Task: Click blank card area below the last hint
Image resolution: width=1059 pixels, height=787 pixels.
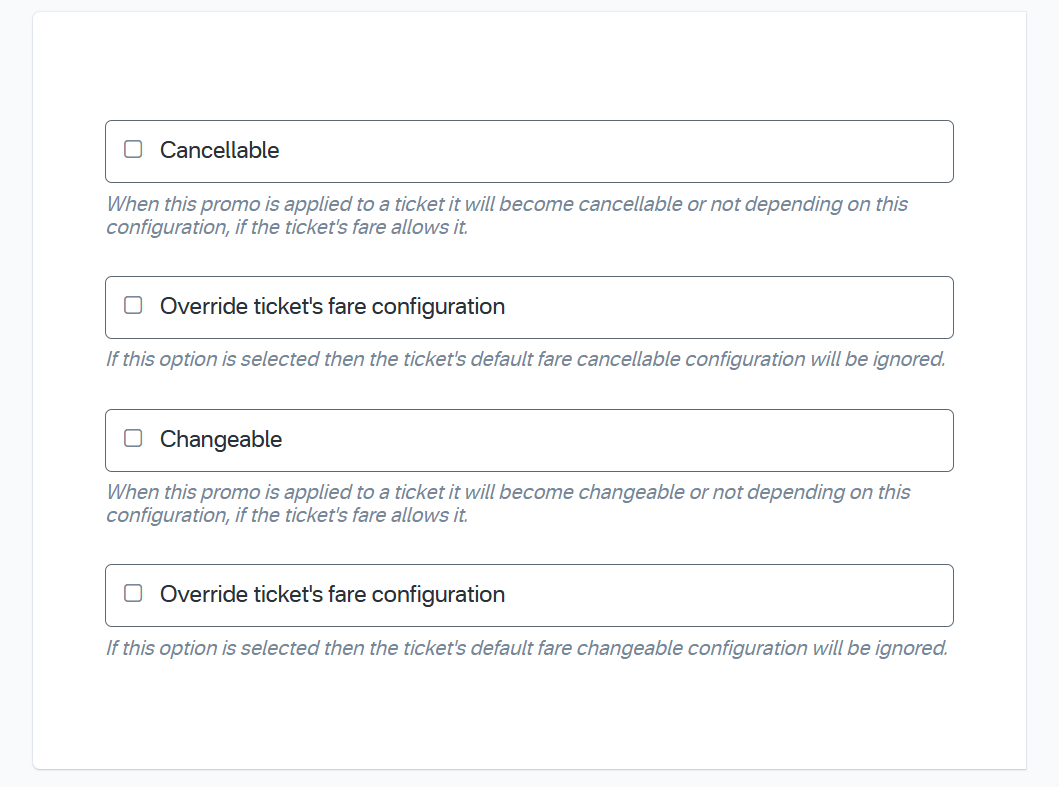Action: 528,715
